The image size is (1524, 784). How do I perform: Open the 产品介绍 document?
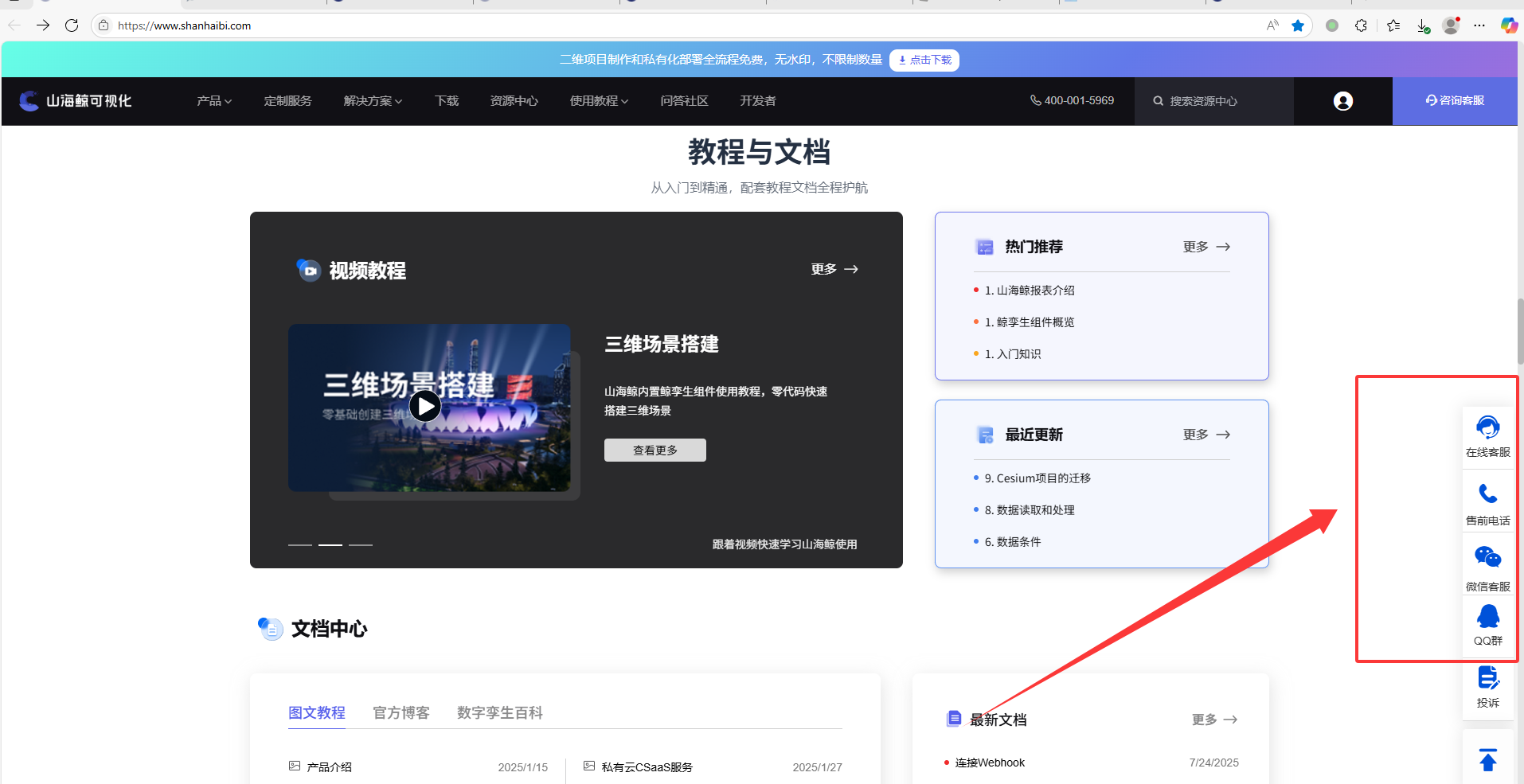[329, 767]
